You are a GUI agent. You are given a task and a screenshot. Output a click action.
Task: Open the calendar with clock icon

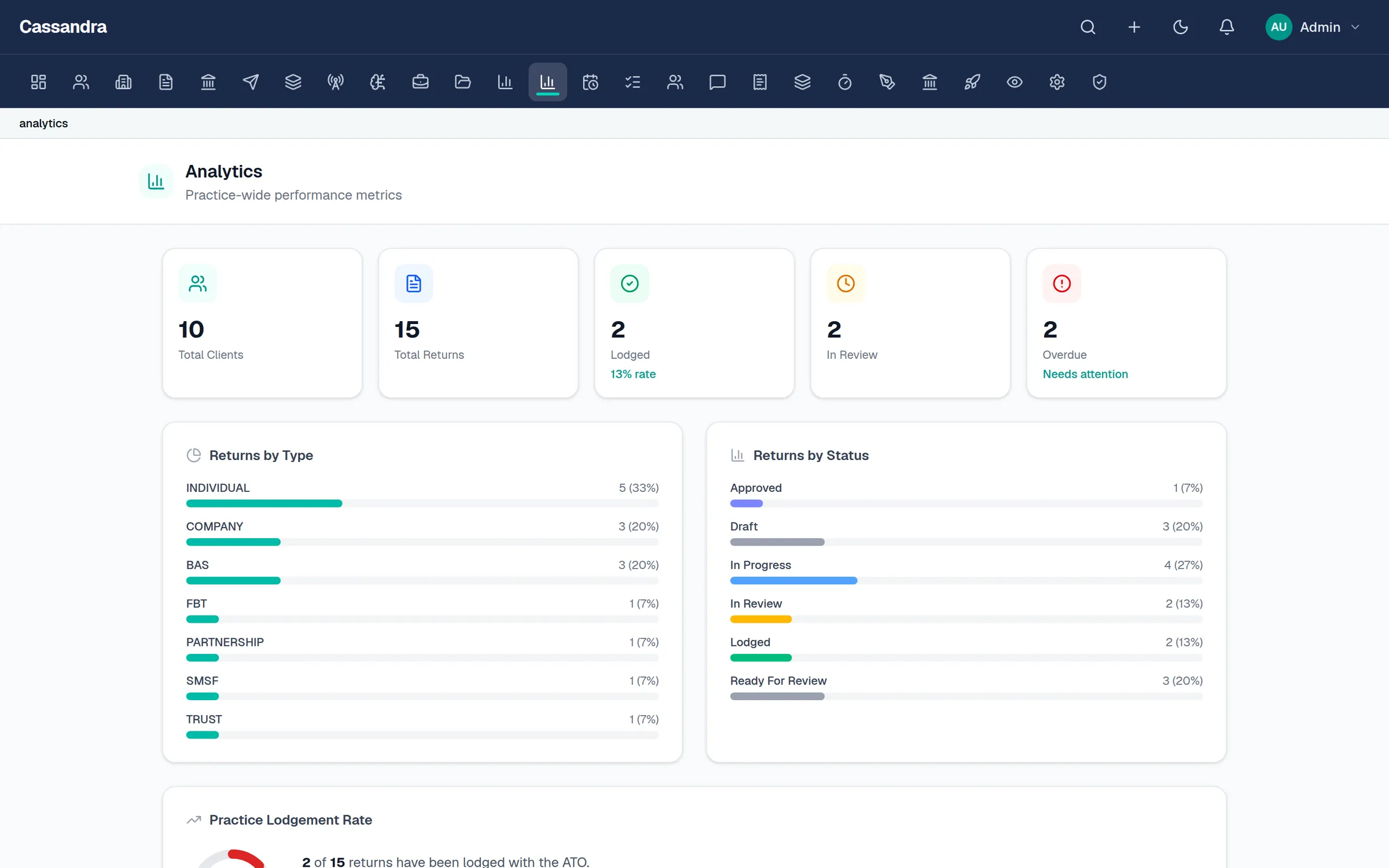(590, 82)
